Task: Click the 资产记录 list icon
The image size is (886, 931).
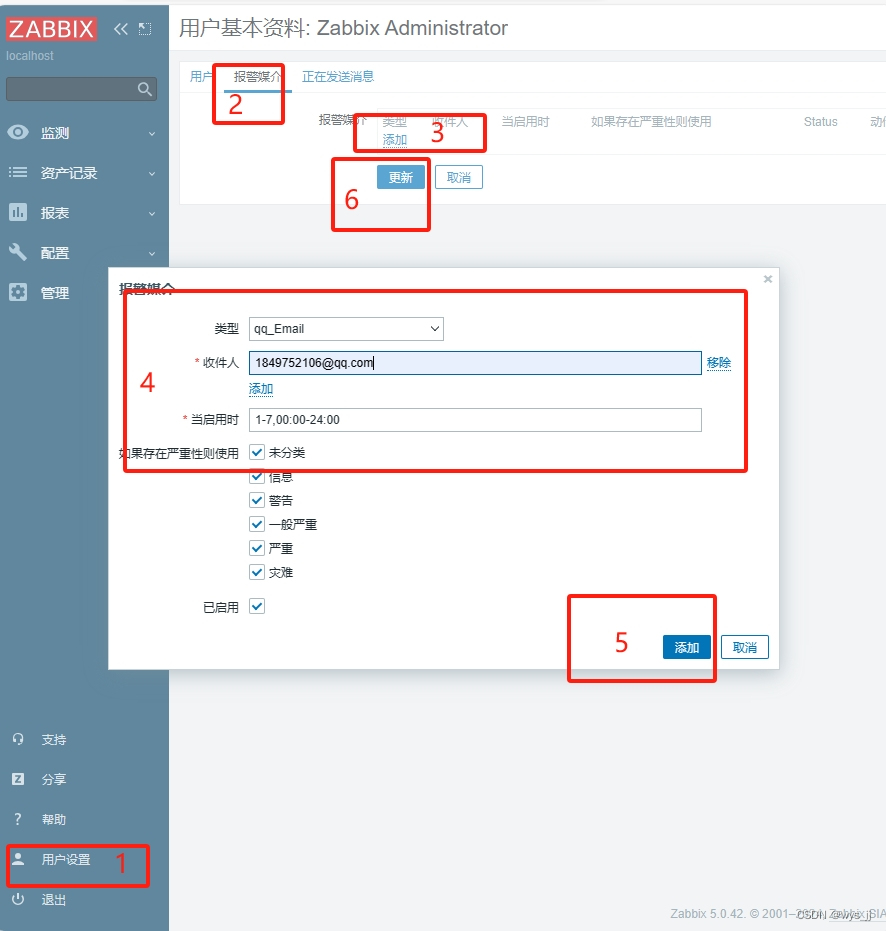Action: [18, 172]
